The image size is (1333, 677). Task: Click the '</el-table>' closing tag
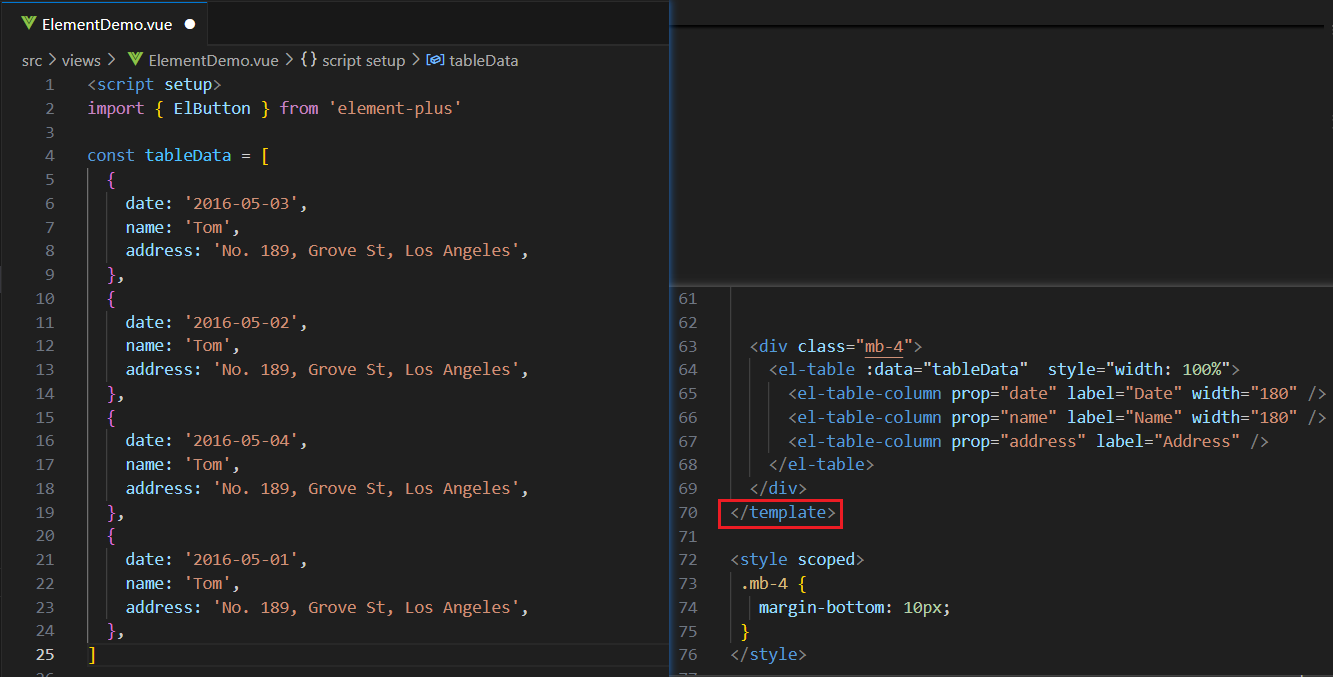(822, 465)
